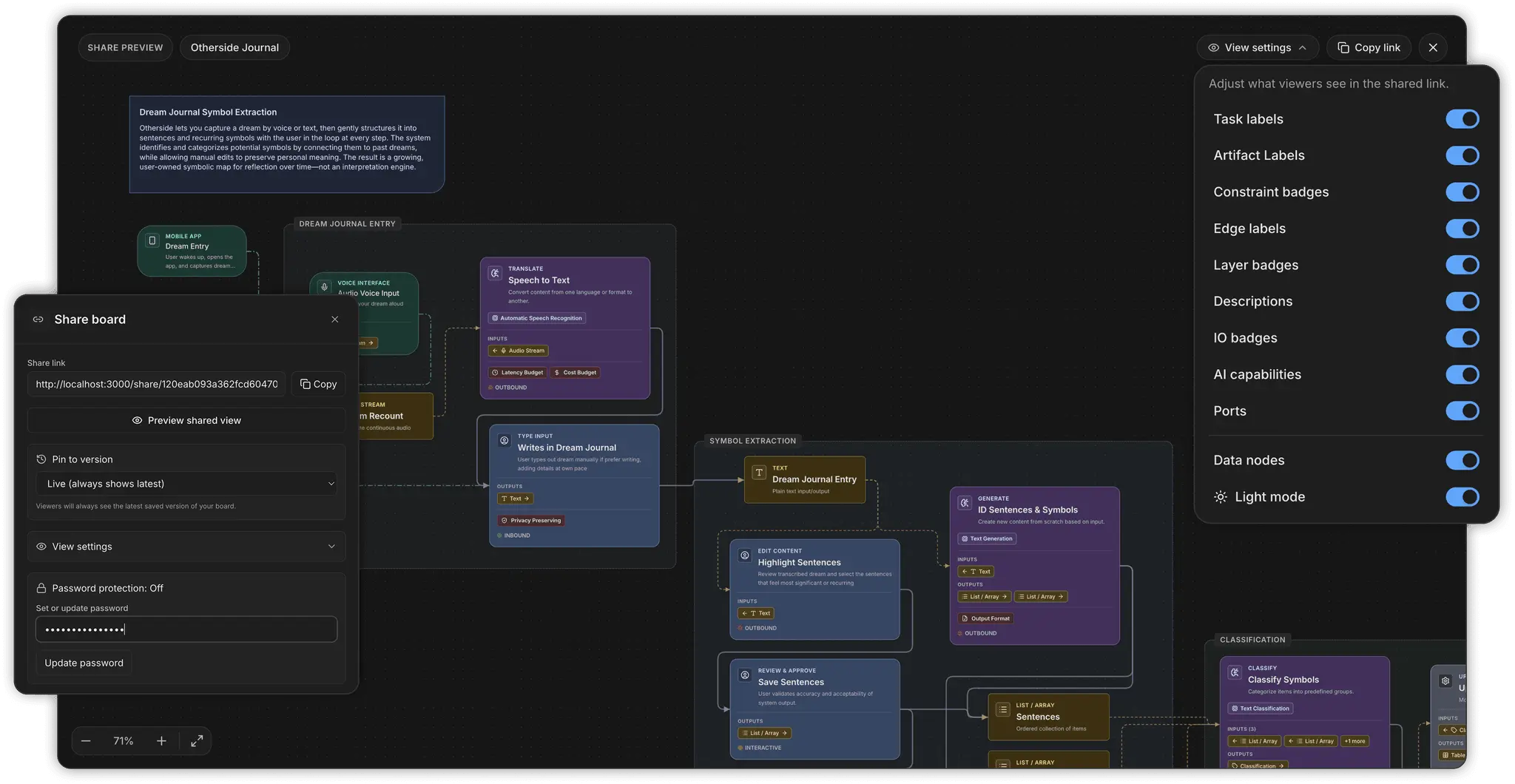Expand View settings in Share board

click(x=186, y=547)
